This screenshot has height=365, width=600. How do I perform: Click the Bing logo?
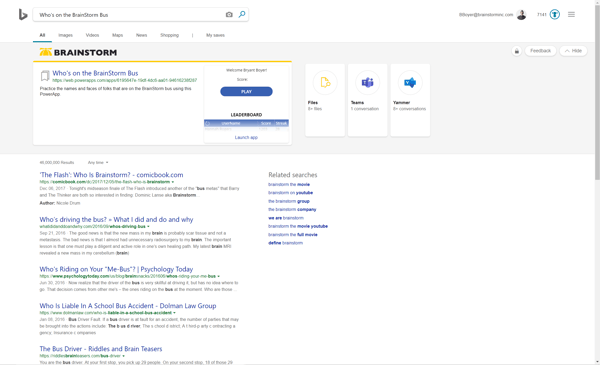pyautogui.click(x=23, y=15)
